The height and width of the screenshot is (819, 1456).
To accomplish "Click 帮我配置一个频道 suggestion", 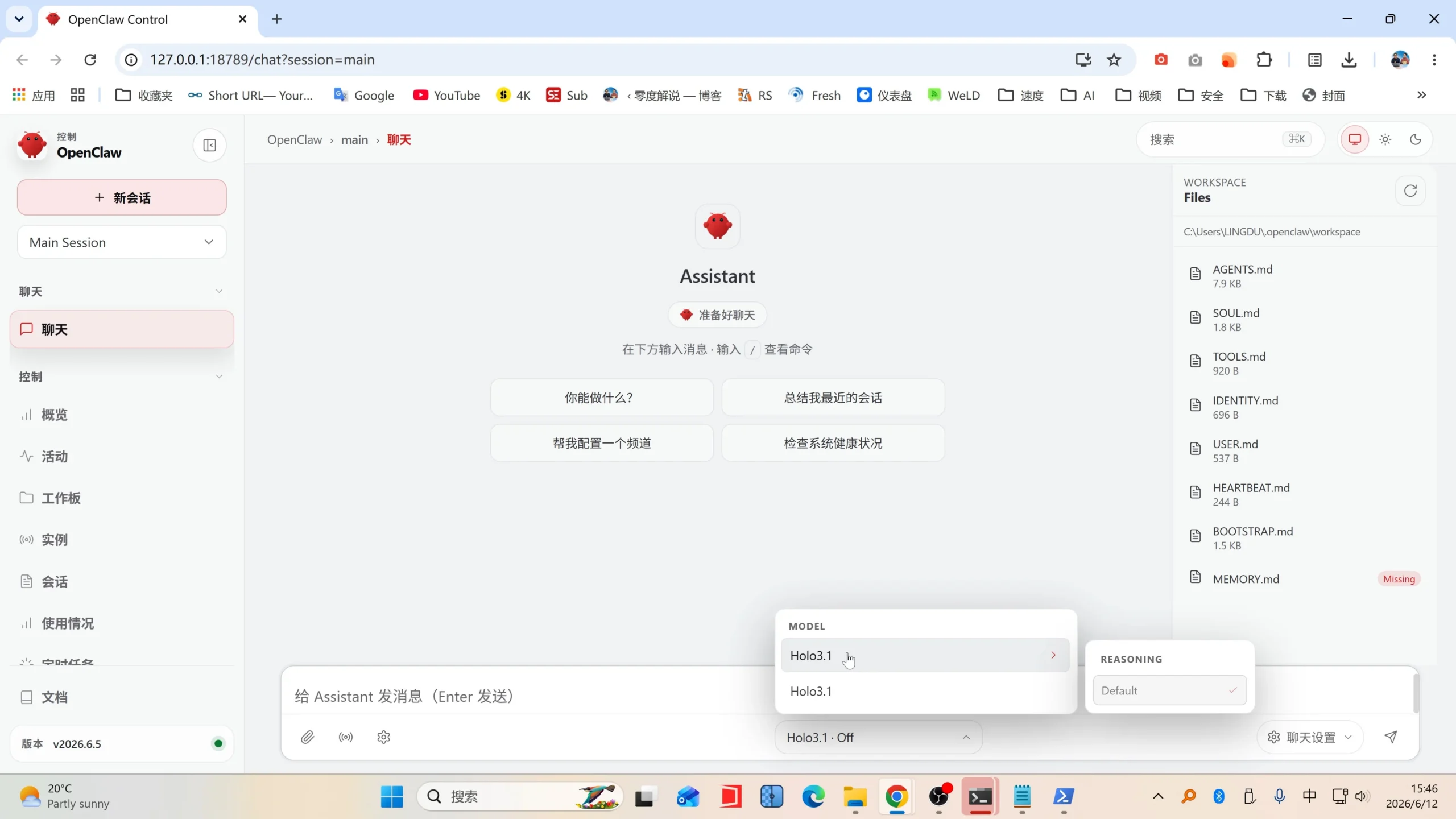I will (602, 442).
